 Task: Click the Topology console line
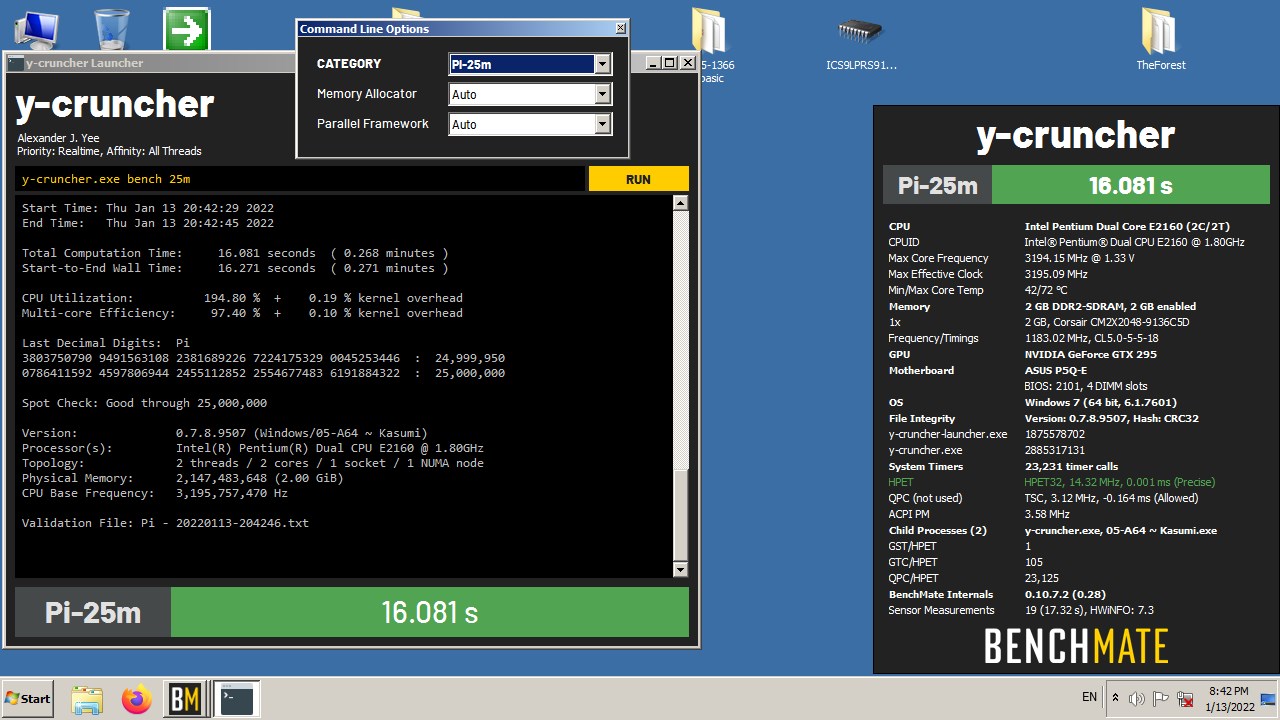pyautogui.click(x=253, y=463)
